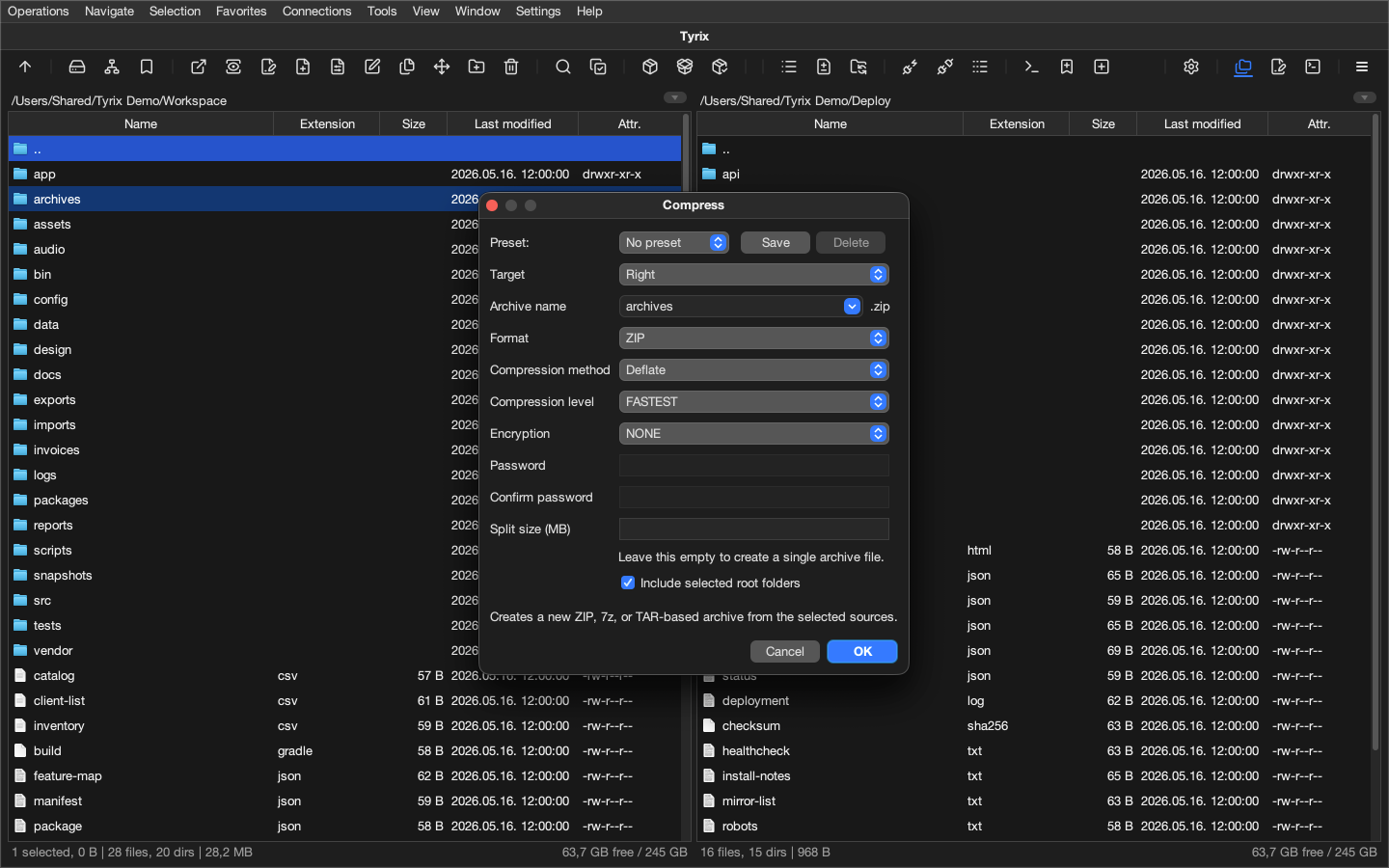Click the quick view eye icon

(233, 67)
